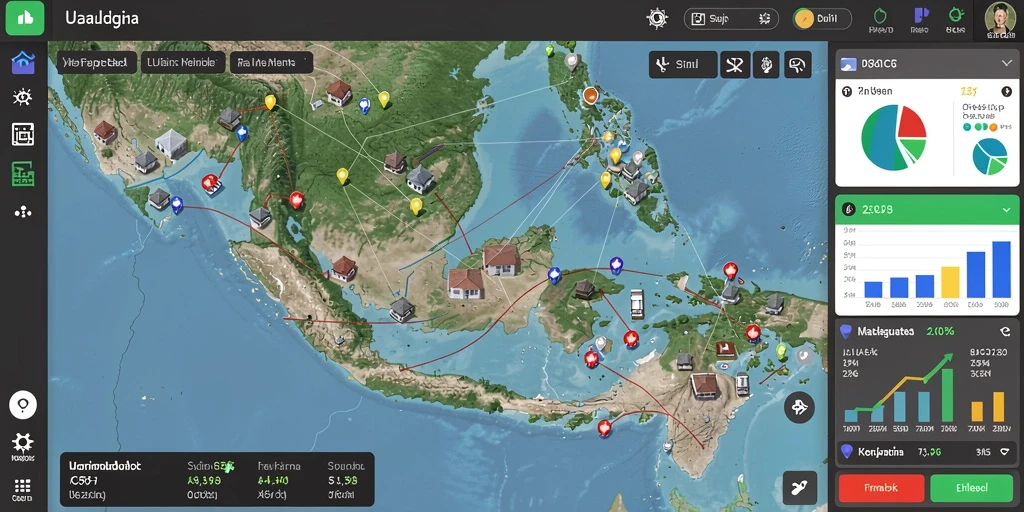This screenshot has width=1024, height=512.
Task: Click the tall green bar in Matleguates chart
Action: pos(946,395)
